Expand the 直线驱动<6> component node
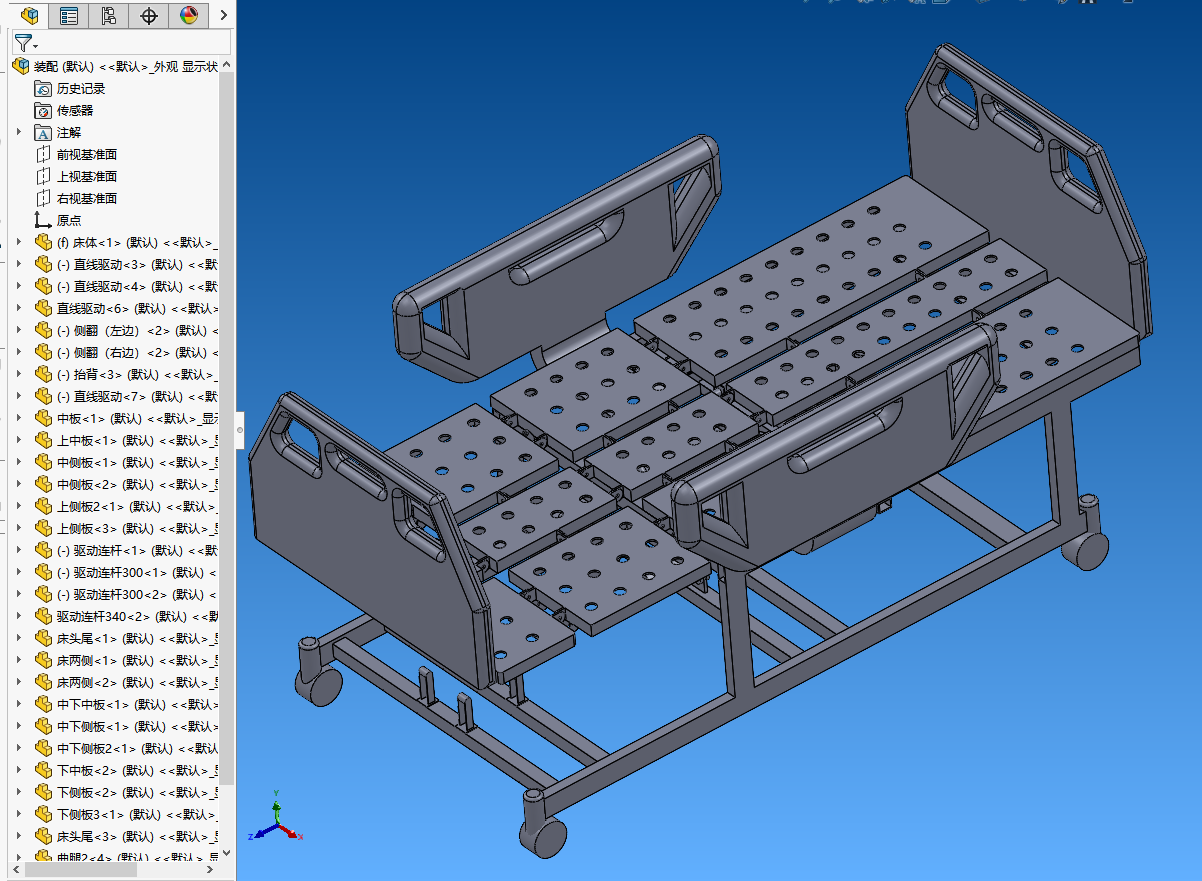Image resolution: width=1202 pixels, height=881 pixels. pyautogui.click(x=18, y=309)
